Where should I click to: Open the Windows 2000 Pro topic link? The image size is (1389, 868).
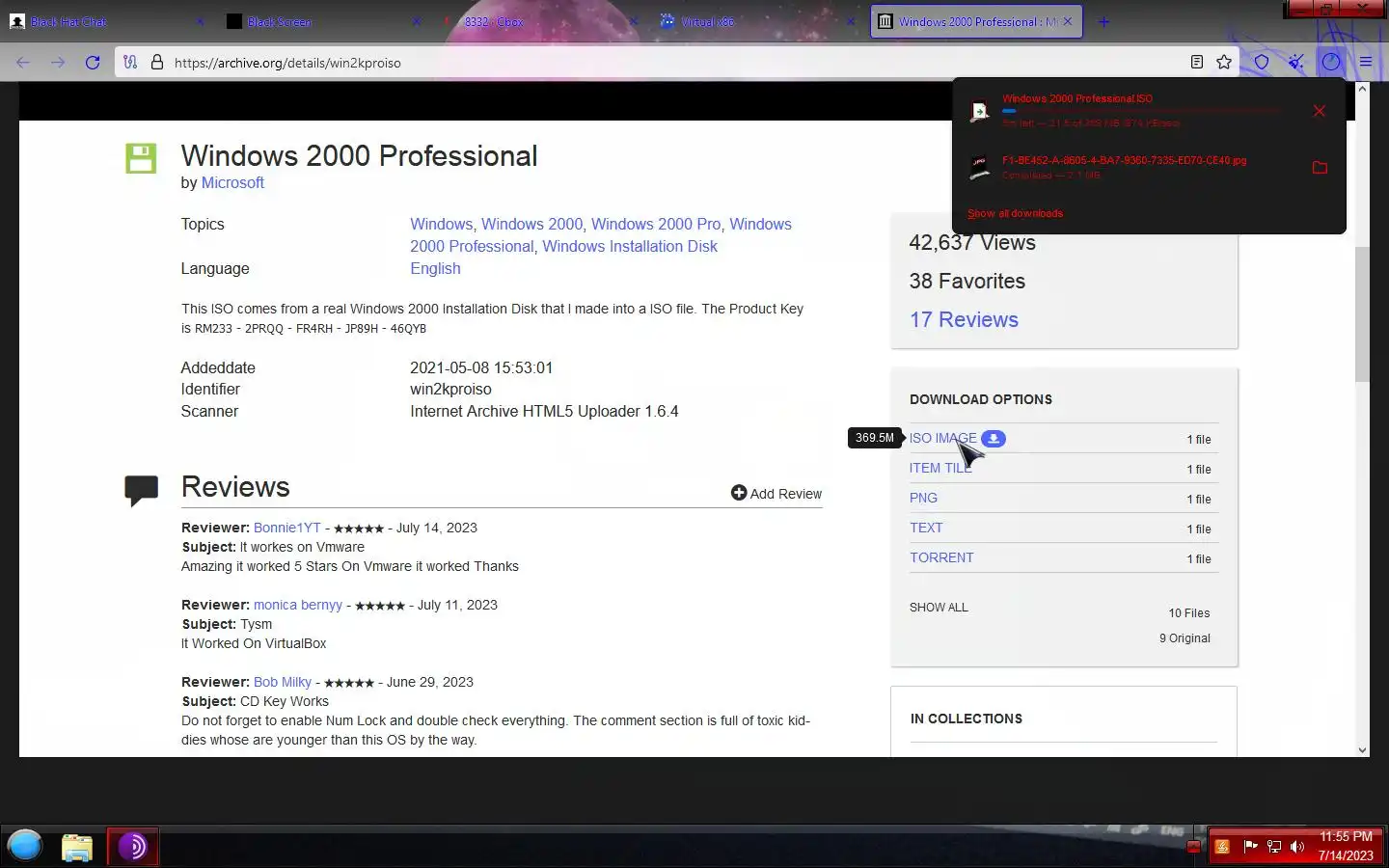tap(656, 224)
